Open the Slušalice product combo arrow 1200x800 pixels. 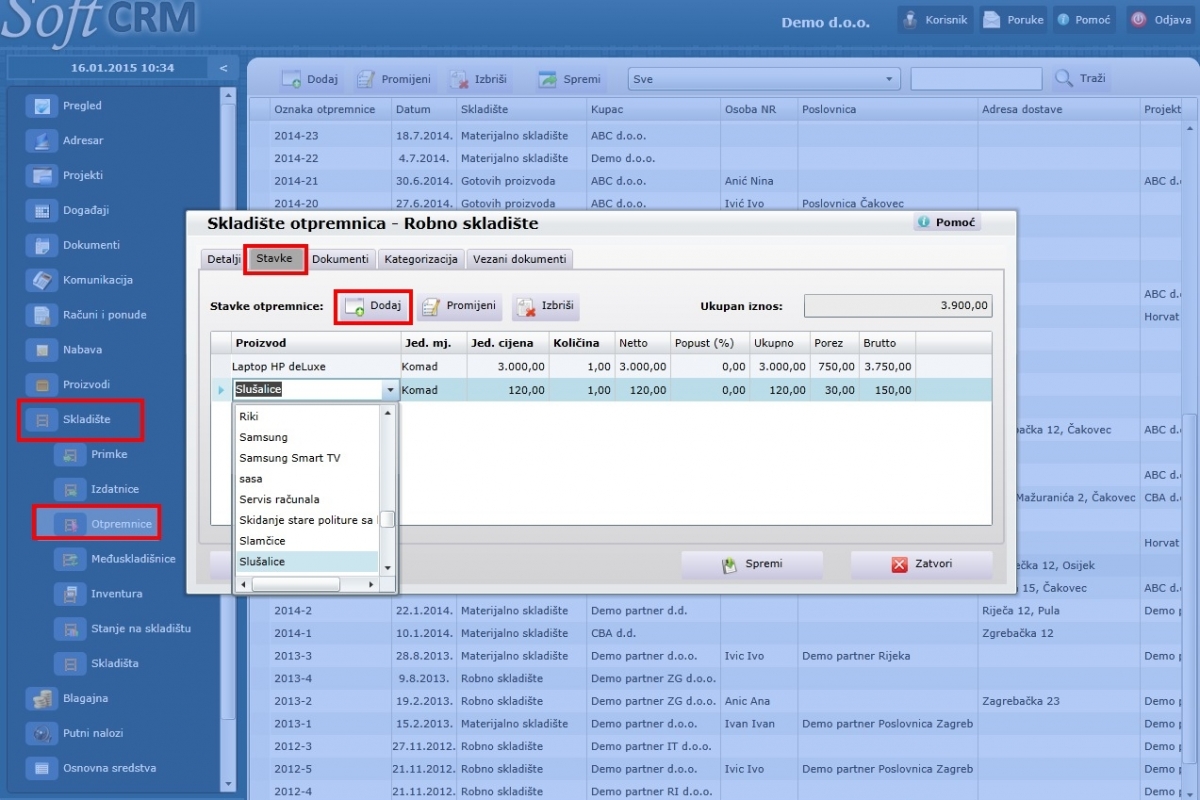390,390
